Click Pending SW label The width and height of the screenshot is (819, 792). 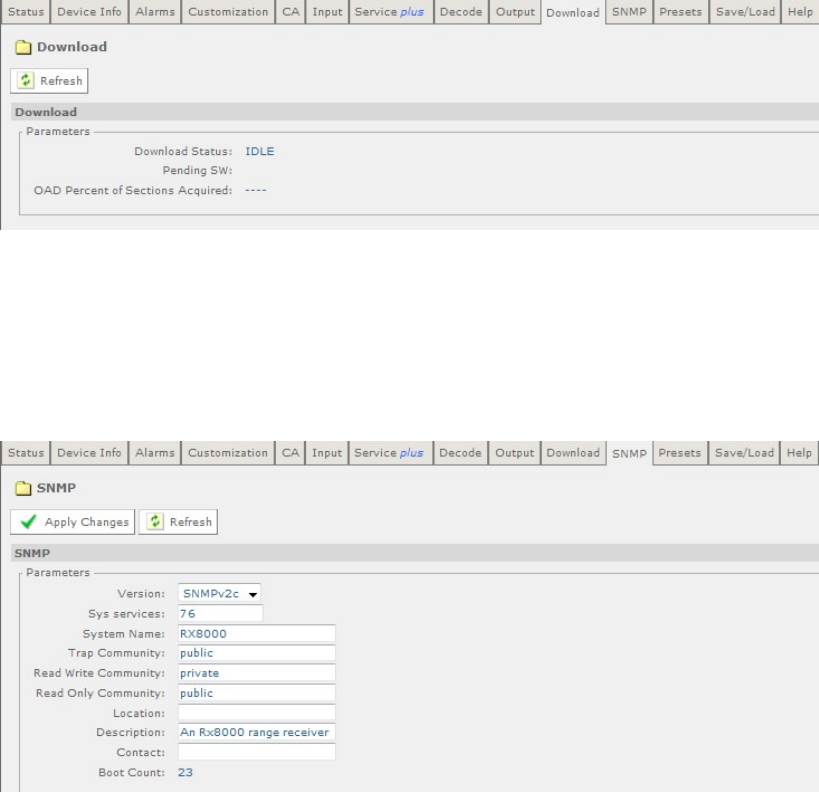[x=197, y=170]
